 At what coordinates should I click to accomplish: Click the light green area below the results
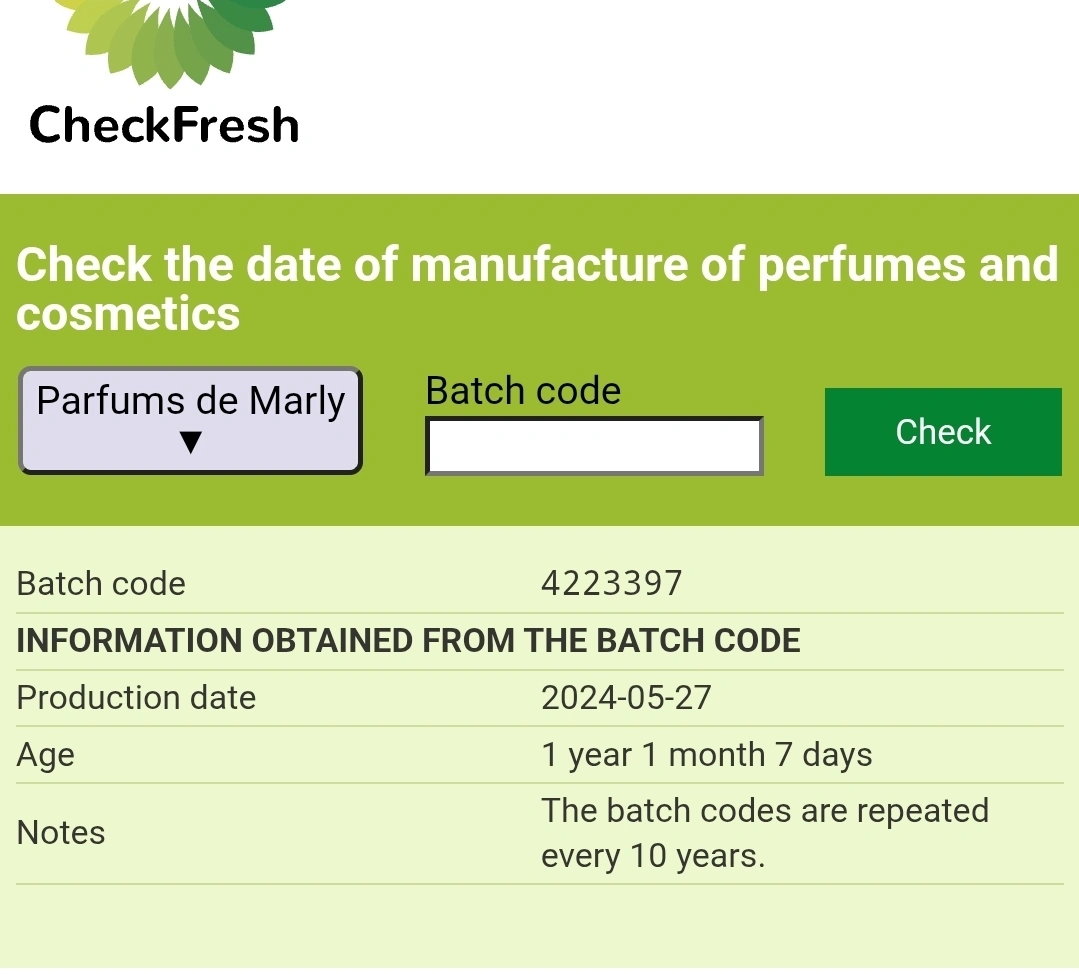540,927
